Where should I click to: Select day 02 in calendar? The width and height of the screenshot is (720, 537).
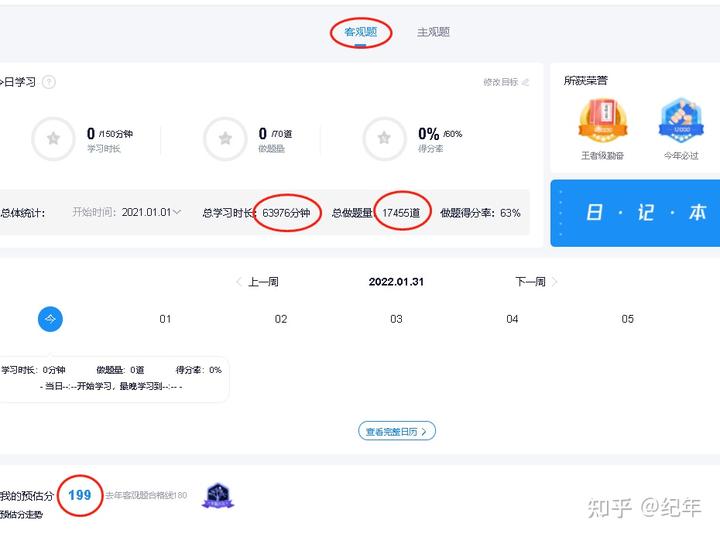(x=281, y=319)
